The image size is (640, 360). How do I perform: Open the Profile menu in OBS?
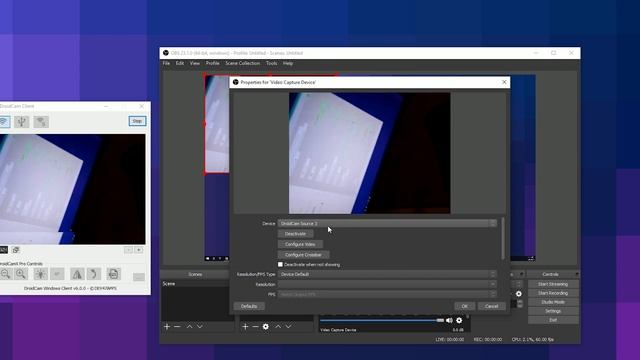pos(213,63)
